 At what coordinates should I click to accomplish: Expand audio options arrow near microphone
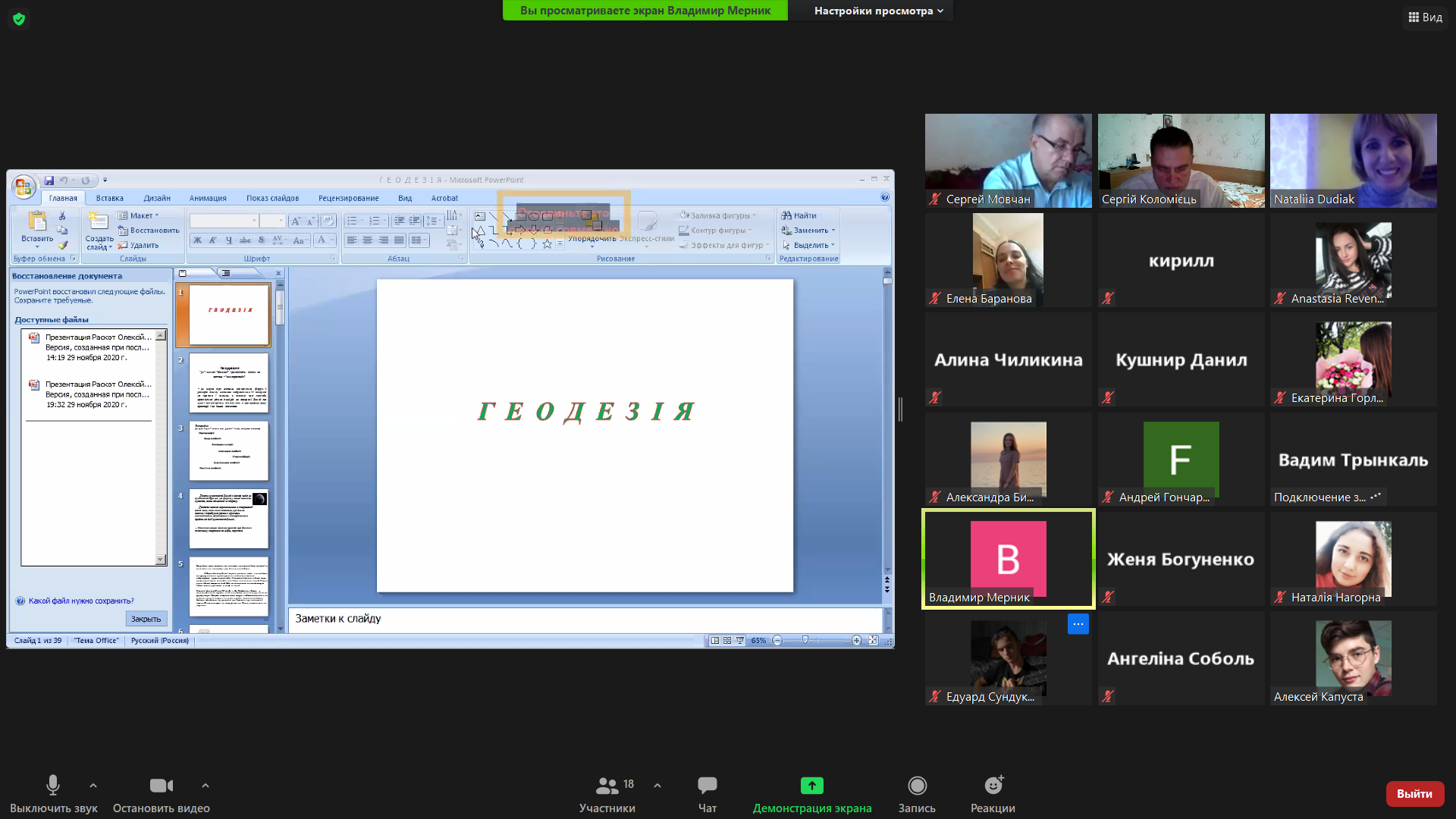point(93,786)
